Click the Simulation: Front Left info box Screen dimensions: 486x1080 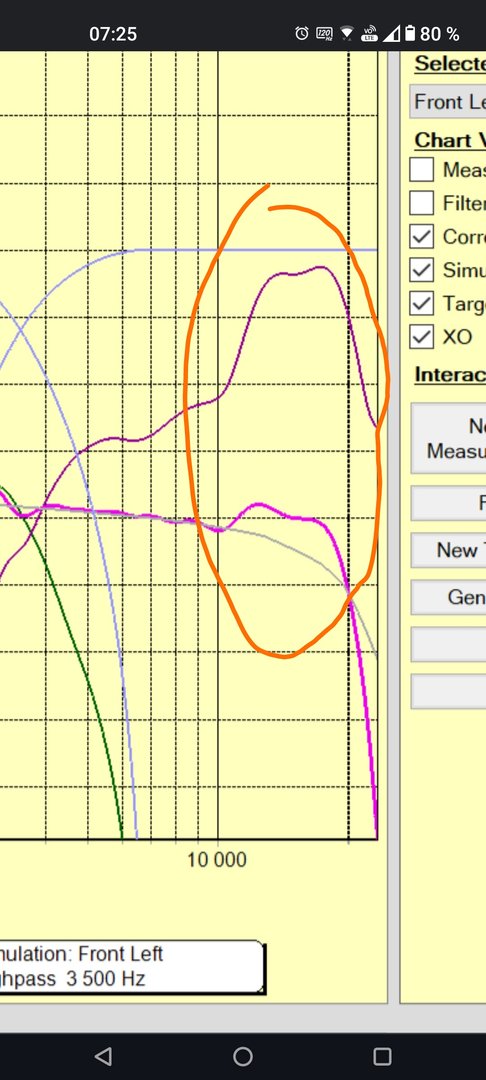pos(132,967)
